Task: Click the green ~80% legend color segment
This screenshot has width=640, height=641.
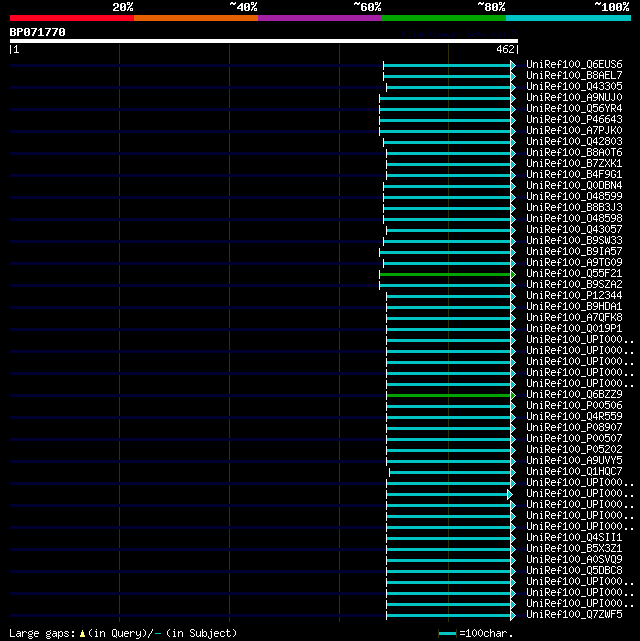Action: pos(444,18)
